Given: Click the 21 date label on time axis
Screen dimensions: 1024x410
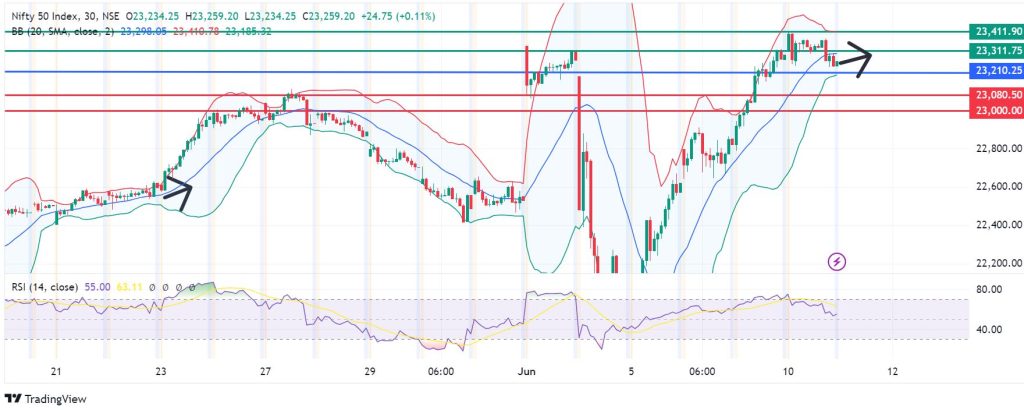Looking at the screenshot, I should [56, 371].
